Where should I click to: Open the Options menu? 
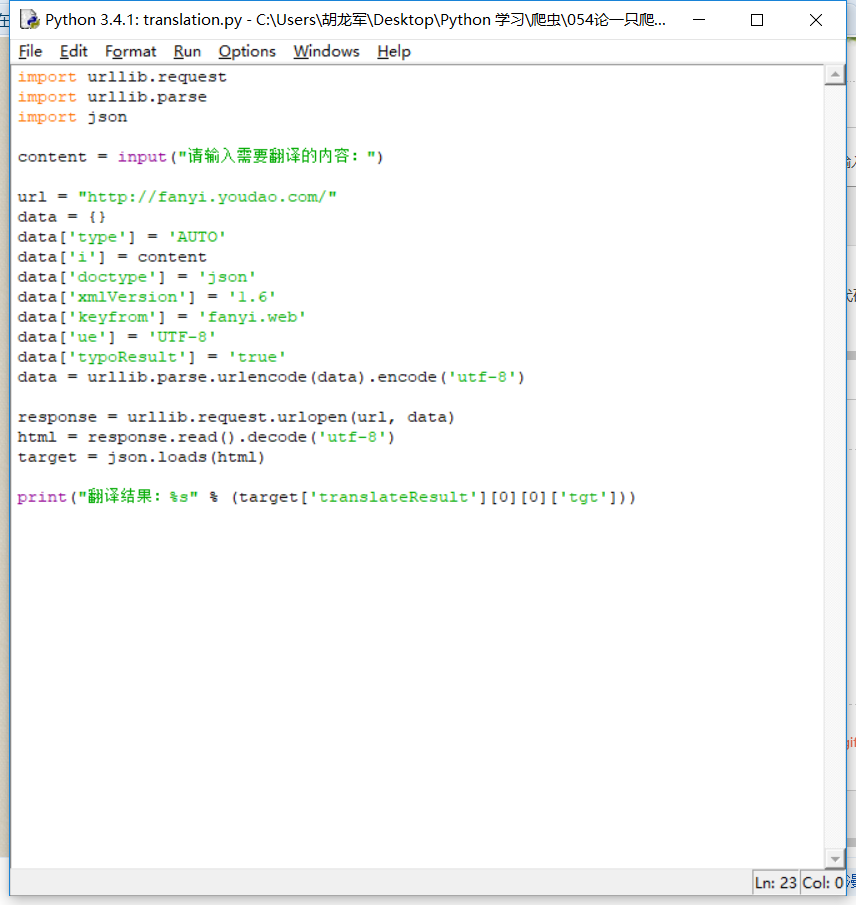[x=247, y=51]
